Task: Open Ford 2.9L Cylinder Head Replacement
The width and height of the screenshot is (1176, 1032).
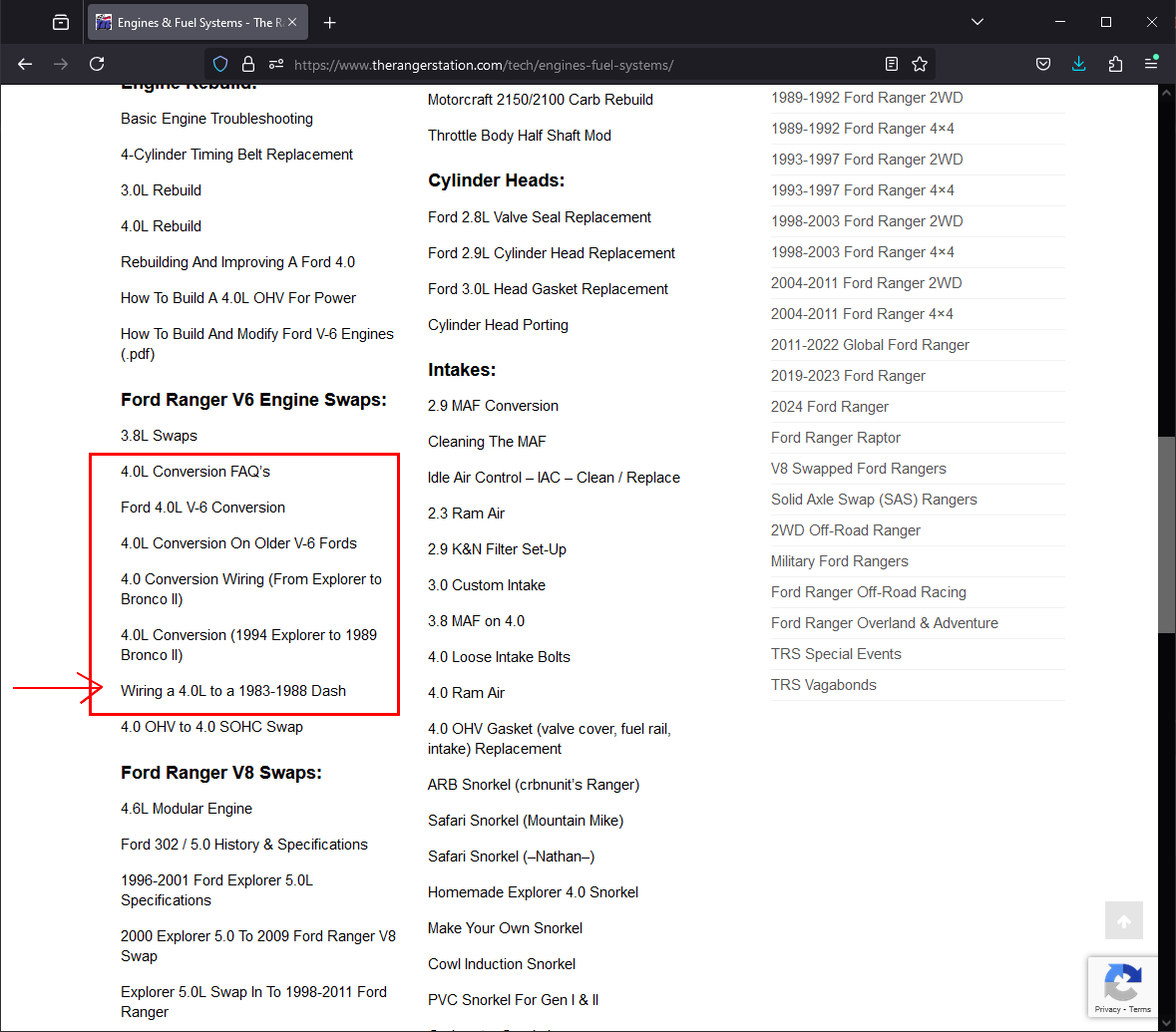Action: pos(552,253)
